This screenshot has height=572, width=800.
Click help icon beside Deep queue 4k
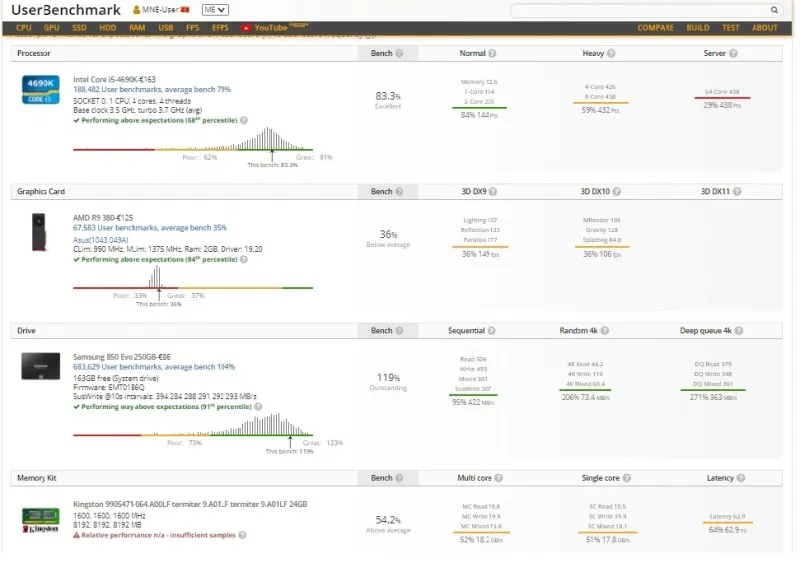(x=739, y=331)
